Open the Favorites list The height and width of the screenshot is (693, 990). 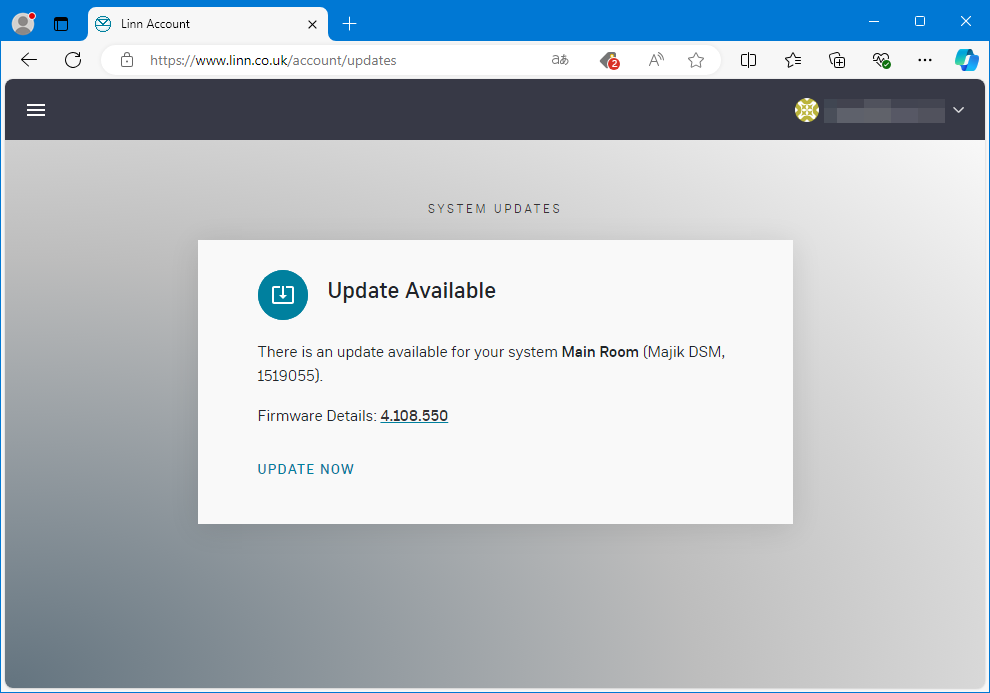(793, 60)
